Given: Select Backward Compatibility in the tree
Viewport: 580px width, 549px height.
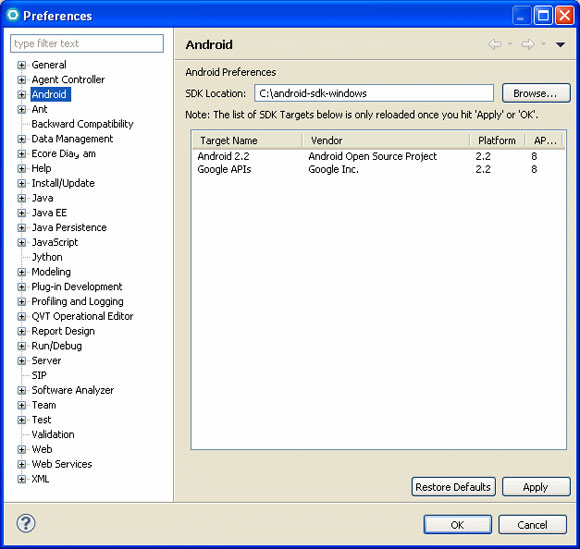Looking at the screenshot, I should (x=82, y=124).
